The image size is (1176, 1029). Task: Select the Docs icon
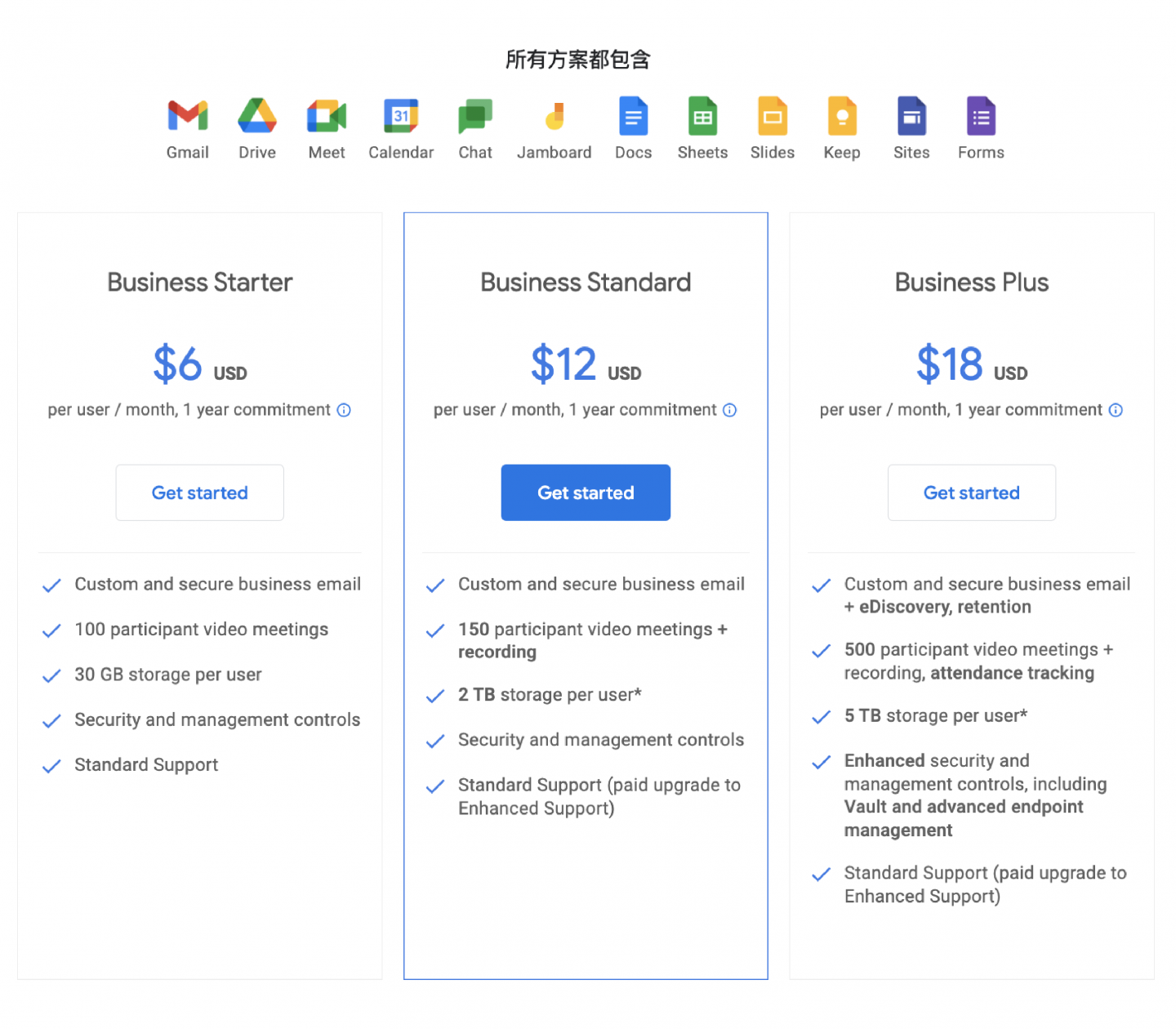point(634,116)
